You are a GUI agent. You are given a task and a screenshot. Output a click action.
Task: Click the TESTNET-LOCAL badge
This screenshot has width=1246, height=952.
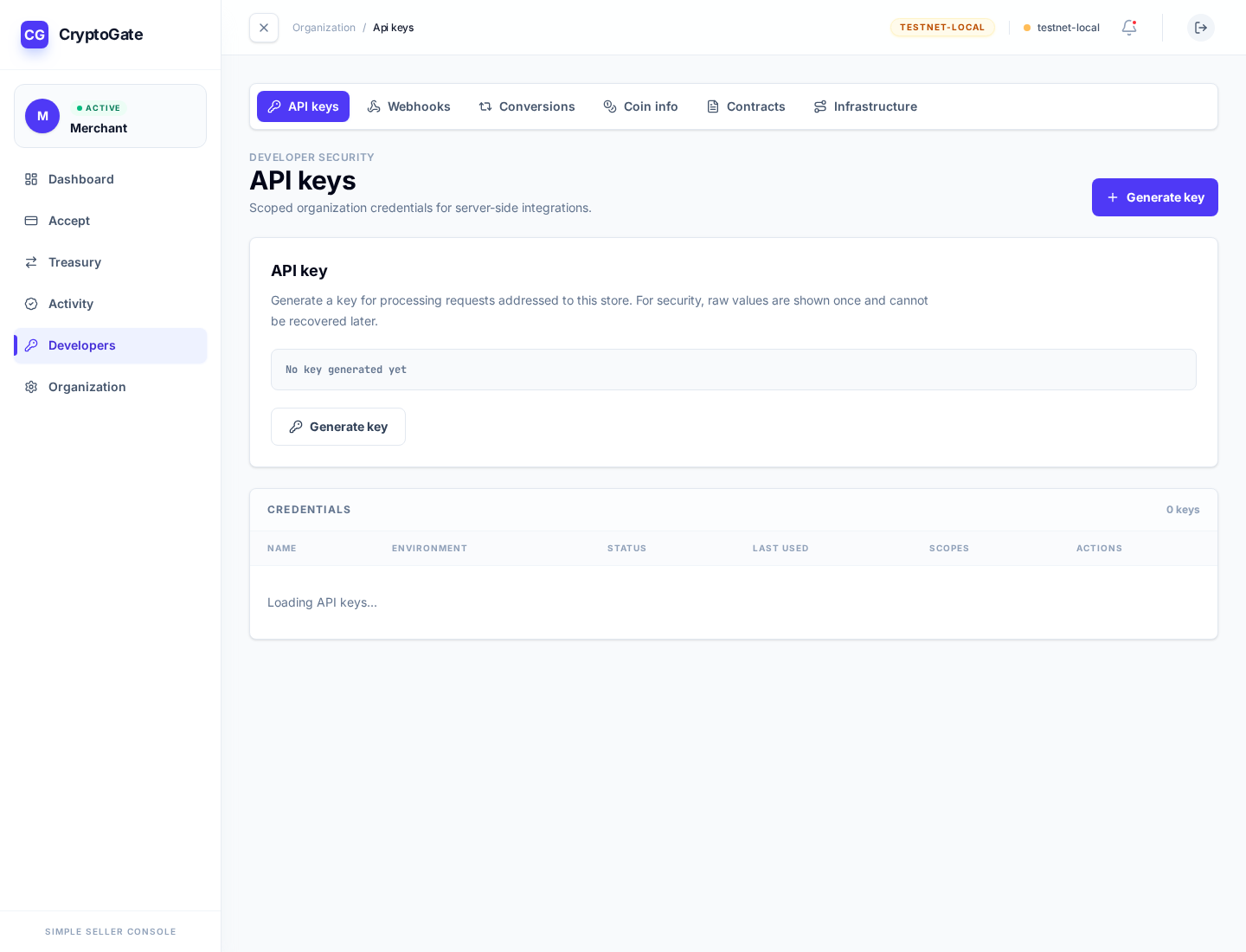point(942,28)
